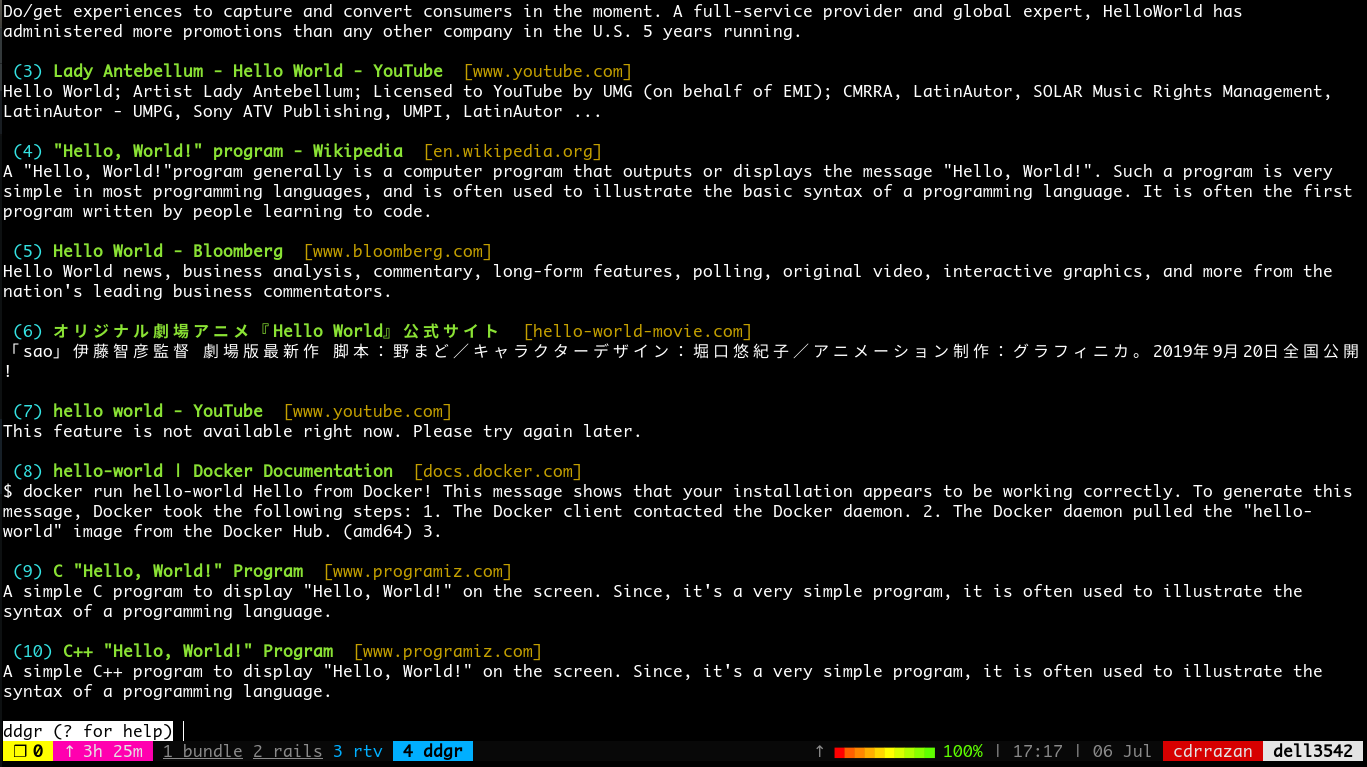Open the Lady Antebellum Hello World result
Screen dimensions: 1367x767
click(x=247, y=71)
